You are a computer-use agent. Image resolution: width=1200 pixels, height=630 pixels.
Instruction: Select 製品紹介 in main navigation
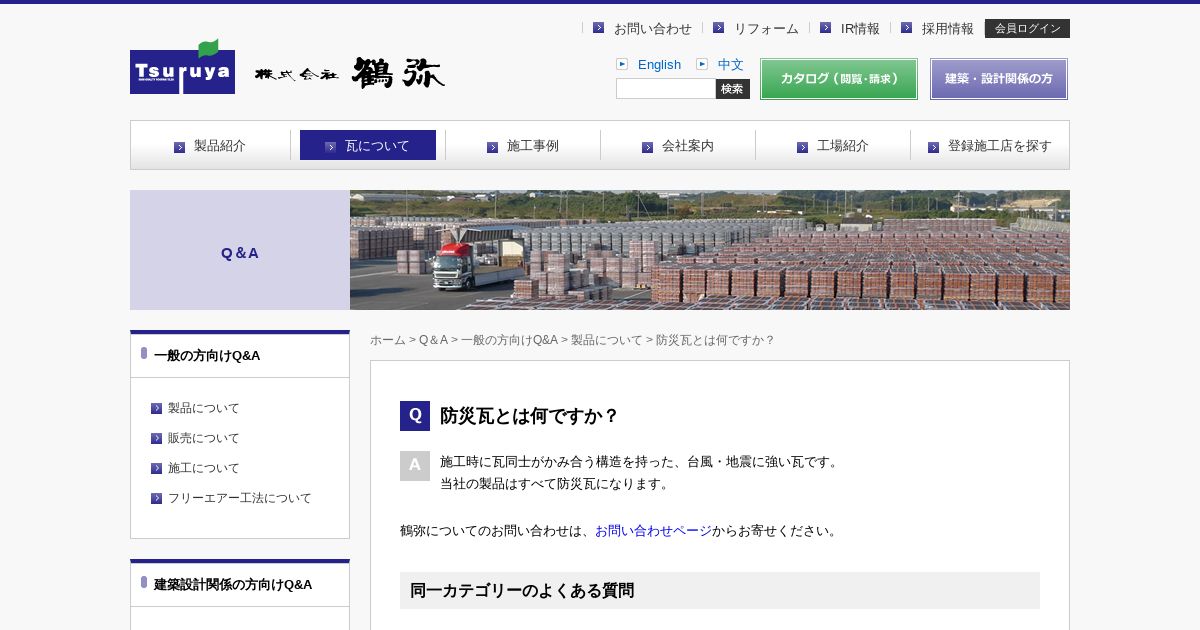pos(210,146)
